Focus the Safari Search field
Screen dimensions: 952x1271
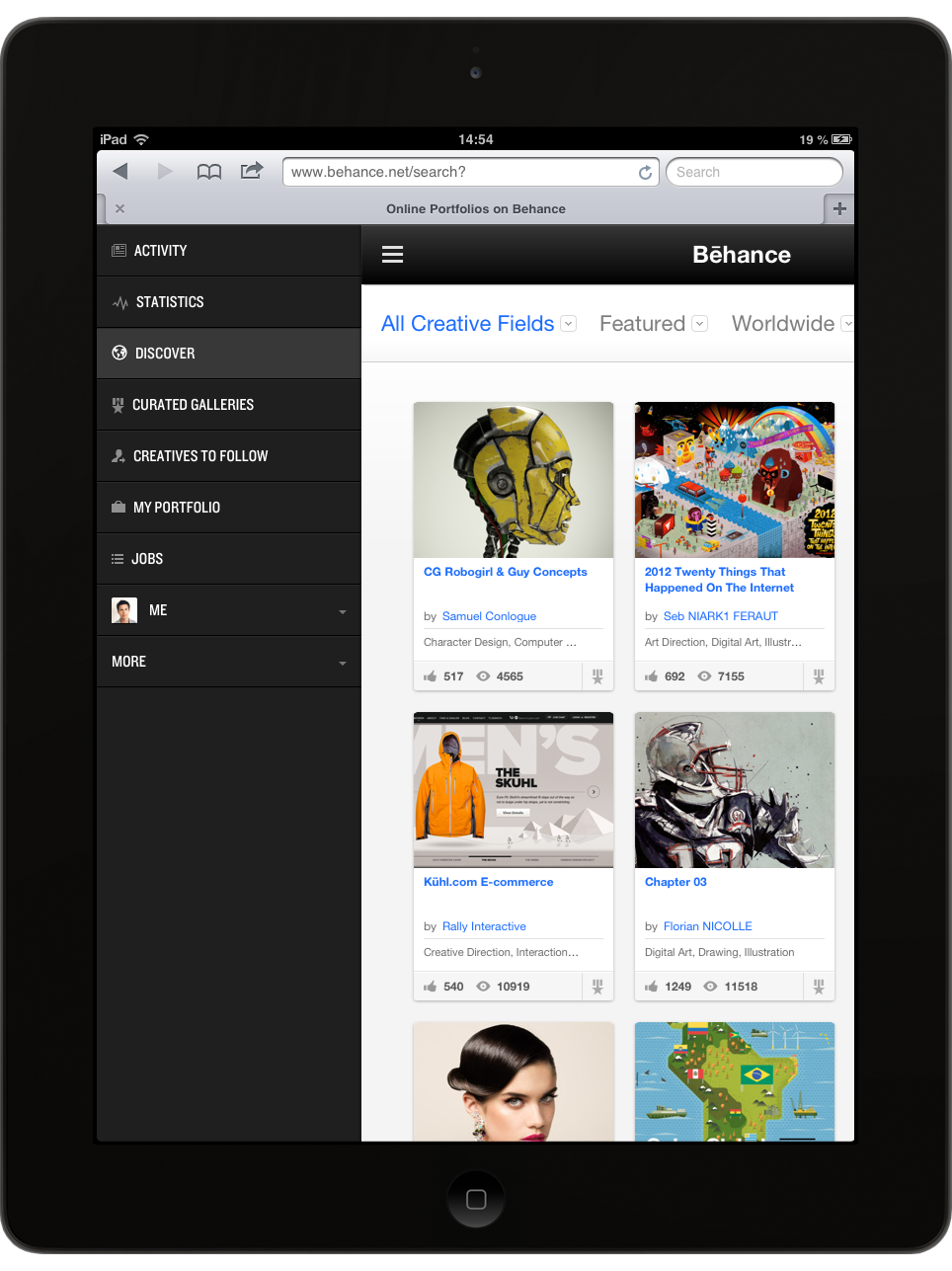[x=754, y=172]
